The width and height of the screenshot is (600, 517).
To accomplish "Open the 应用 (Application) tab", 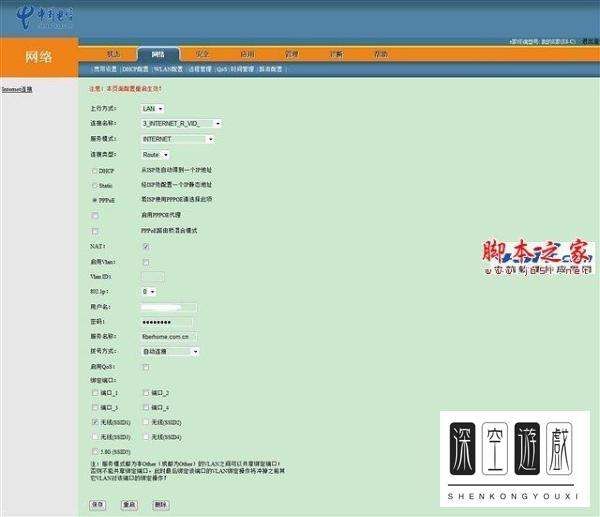I will tap(247, 54).
